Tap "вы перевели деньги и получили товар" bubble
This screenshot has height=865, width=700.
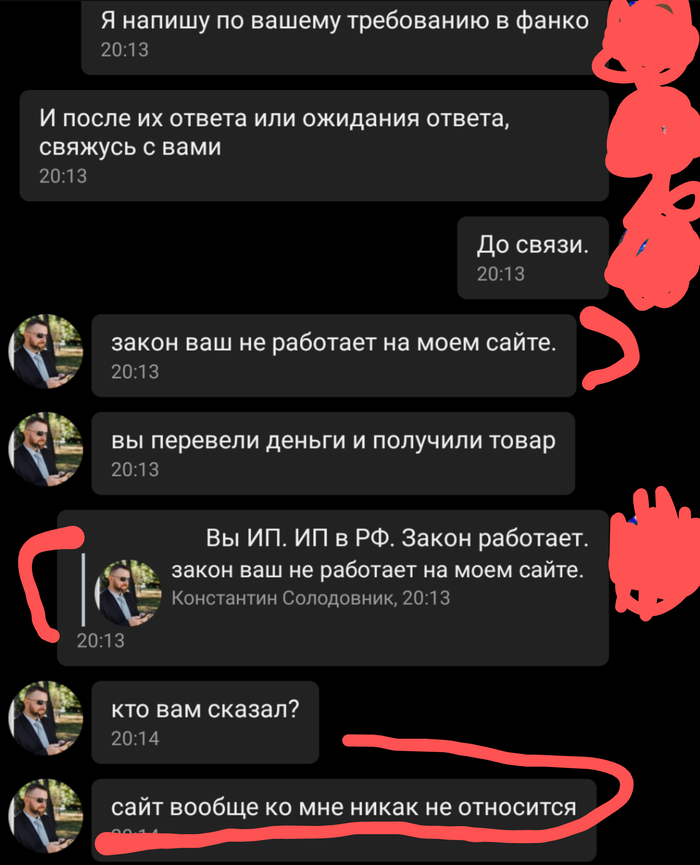click(333, 453)
